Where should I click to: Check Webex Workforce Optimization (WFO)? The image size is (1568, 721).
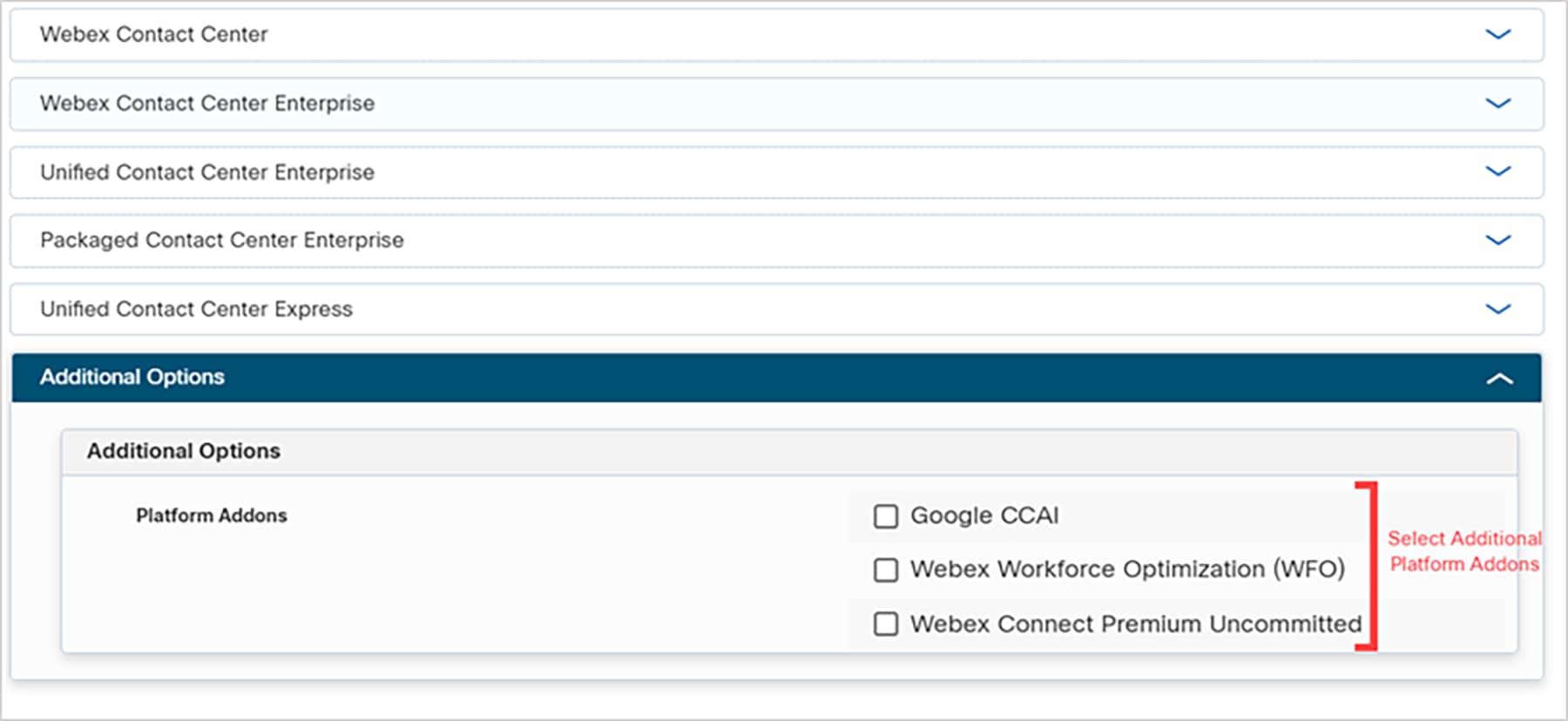click(x=885, y=569)
